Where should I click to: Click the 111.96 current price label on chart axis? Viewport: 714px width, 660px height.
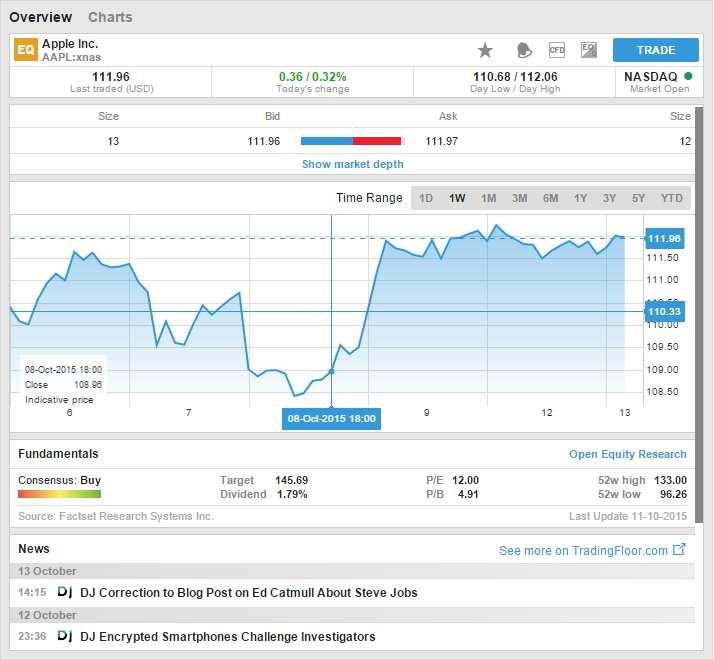pyautogui.click(x=664, y=239)
